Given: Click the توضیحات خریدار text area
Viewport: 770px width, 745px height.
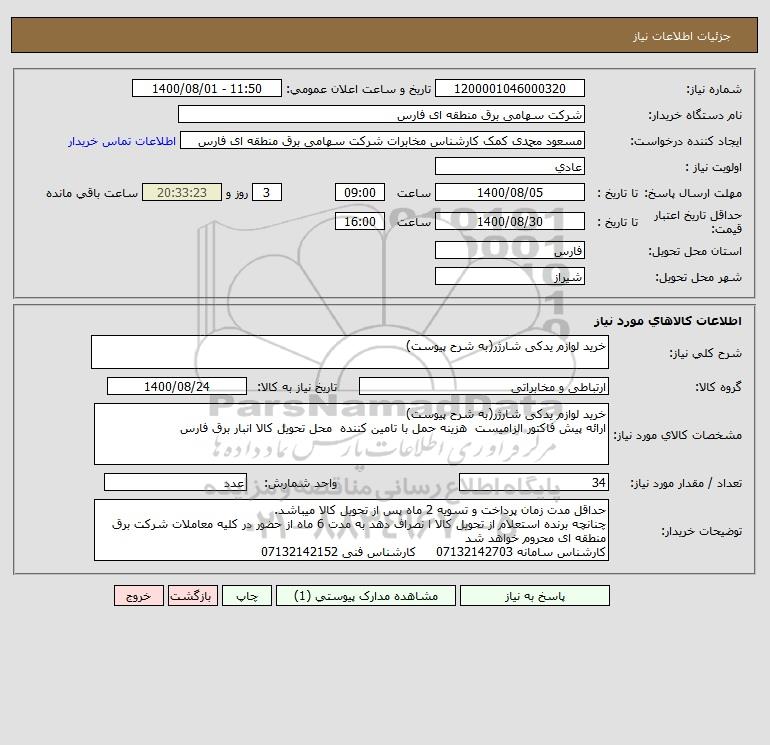Looking at the screenshot, I should point(351,530).
